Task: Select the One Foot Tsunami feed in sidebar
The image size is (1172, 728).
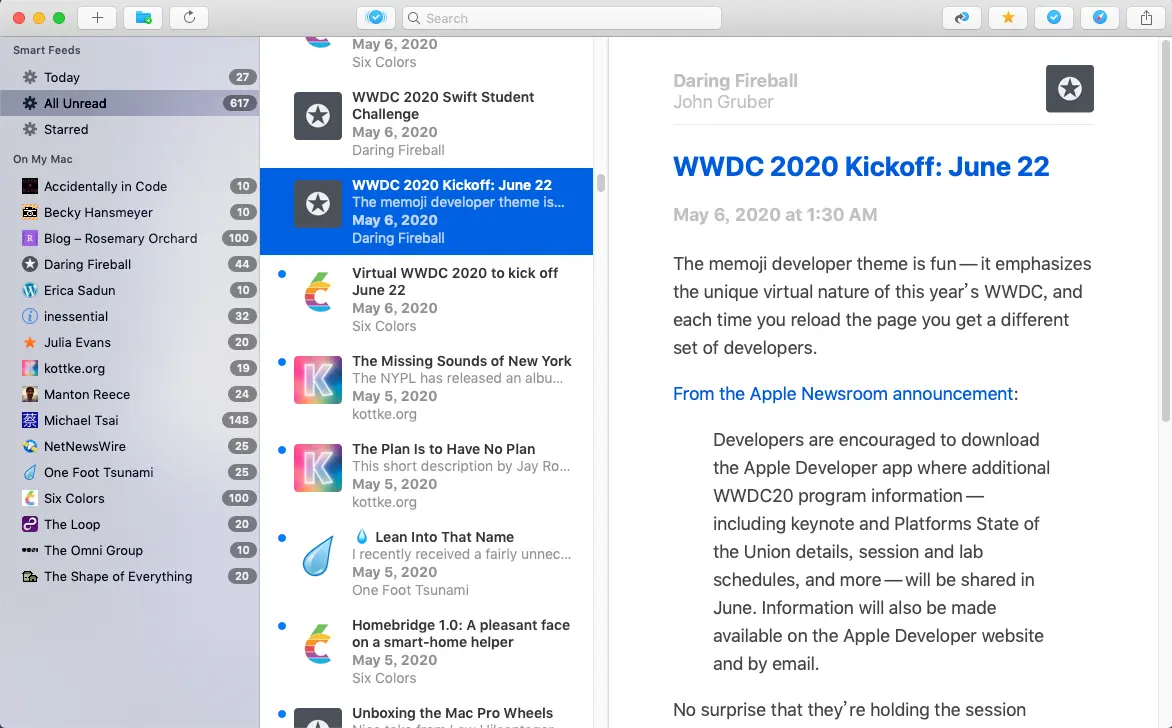Action: [x=130, y=472]
